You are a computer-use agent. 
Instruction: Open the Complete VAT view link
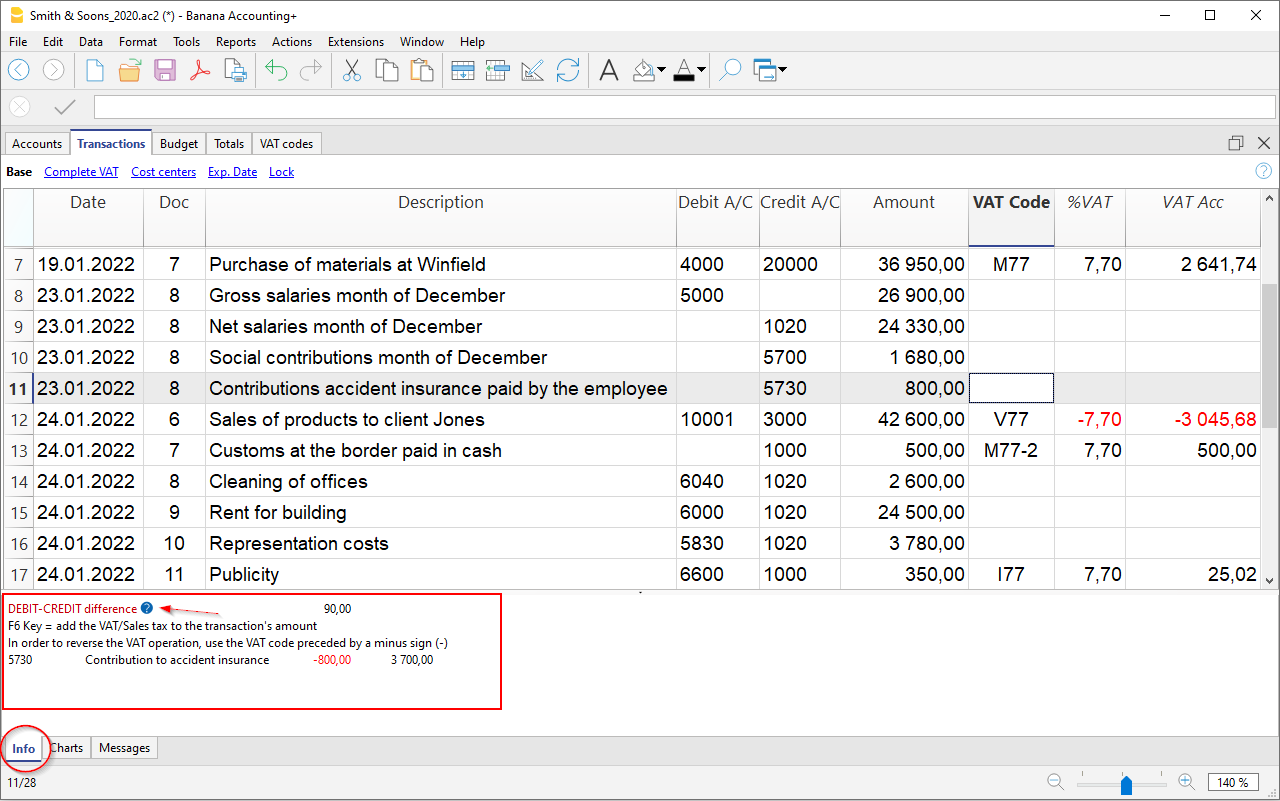81,172
